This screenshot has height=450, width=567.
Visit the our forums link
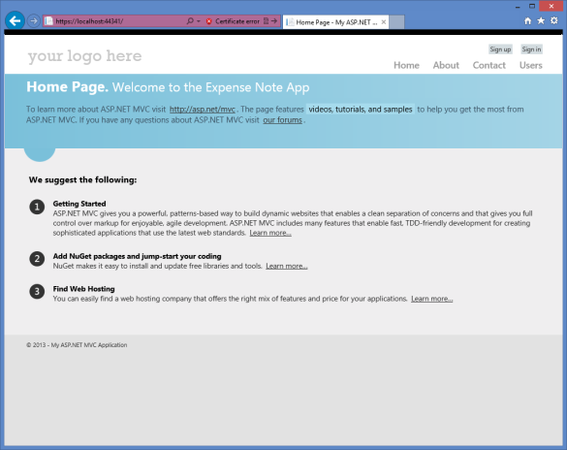[x=282, y=120]
